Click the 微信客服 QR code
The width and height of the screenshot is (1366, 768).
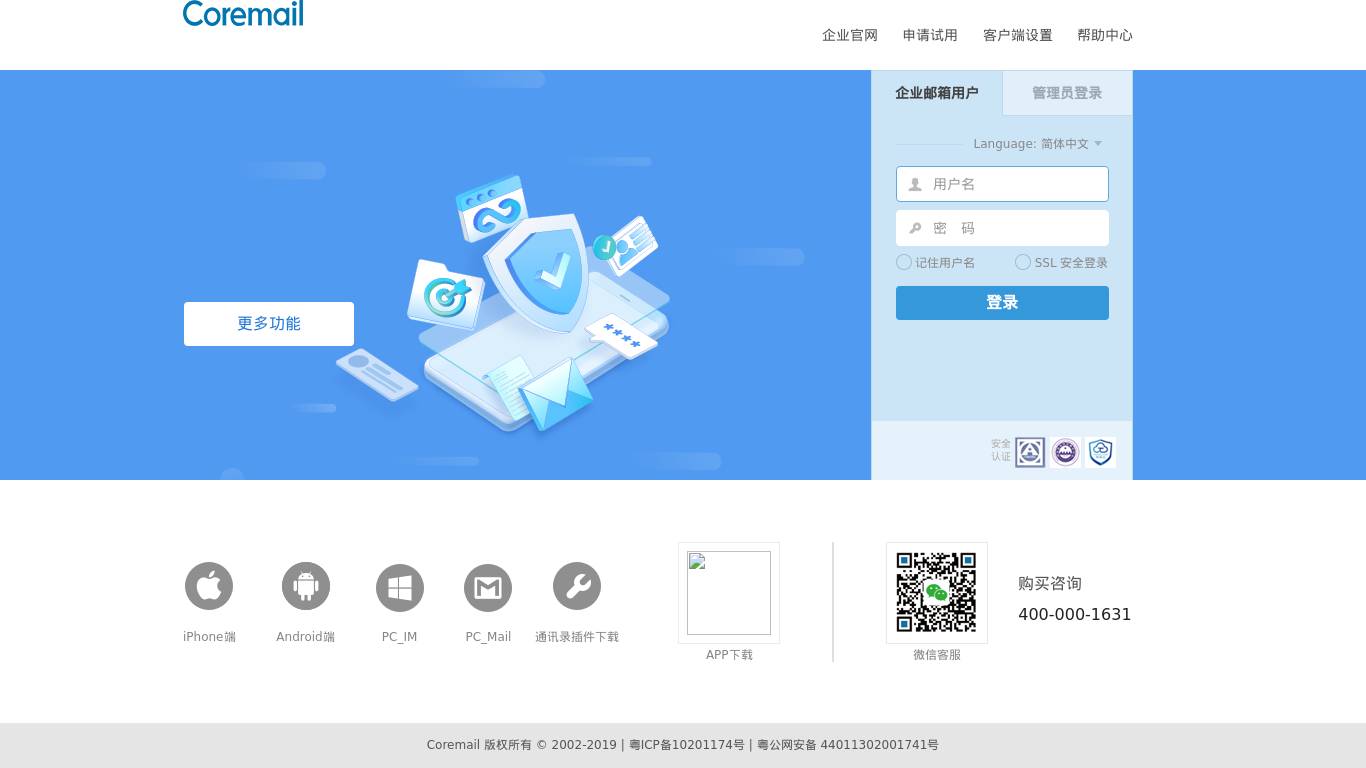936,592
